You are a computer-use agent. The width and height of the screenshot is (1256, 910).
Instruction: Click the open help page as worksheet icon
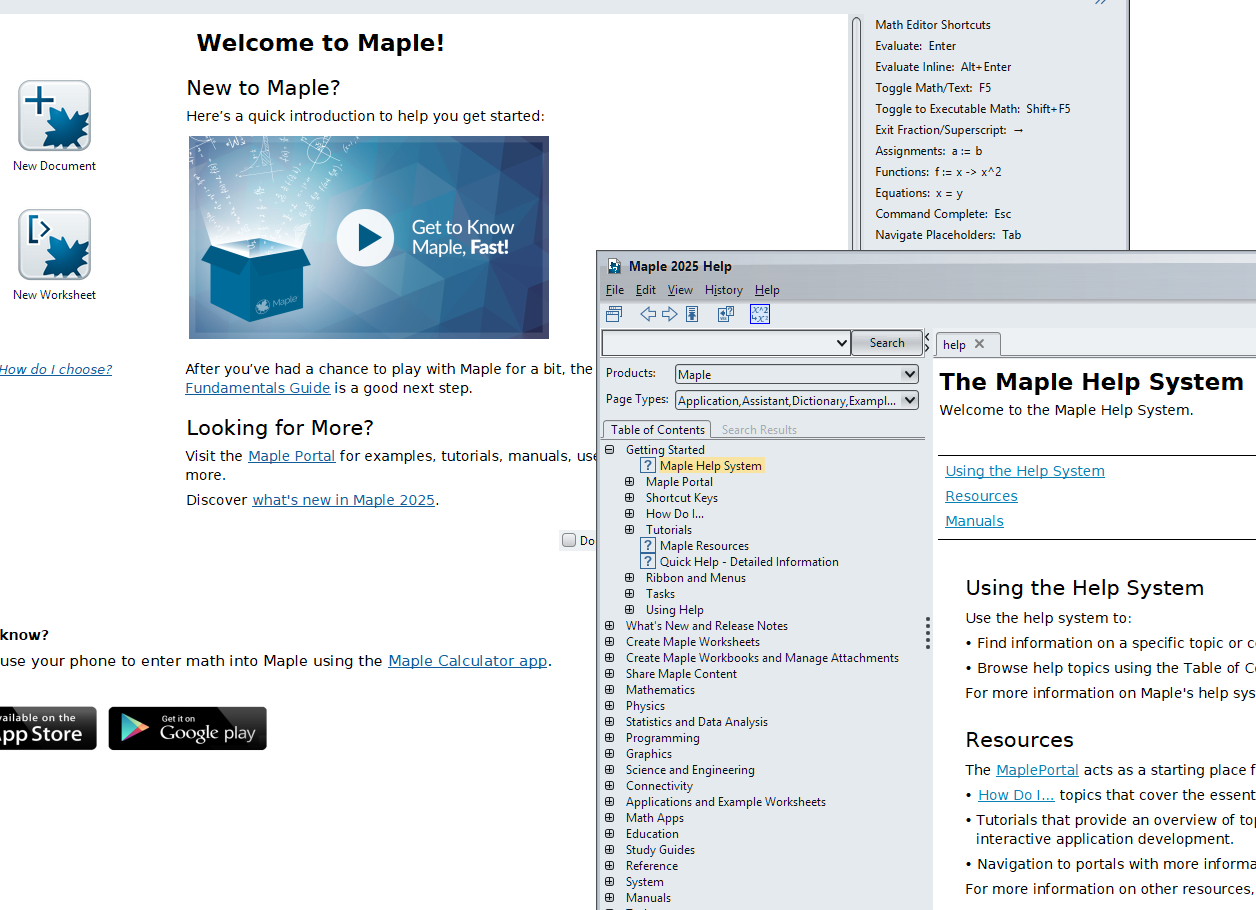click(726, 314)
